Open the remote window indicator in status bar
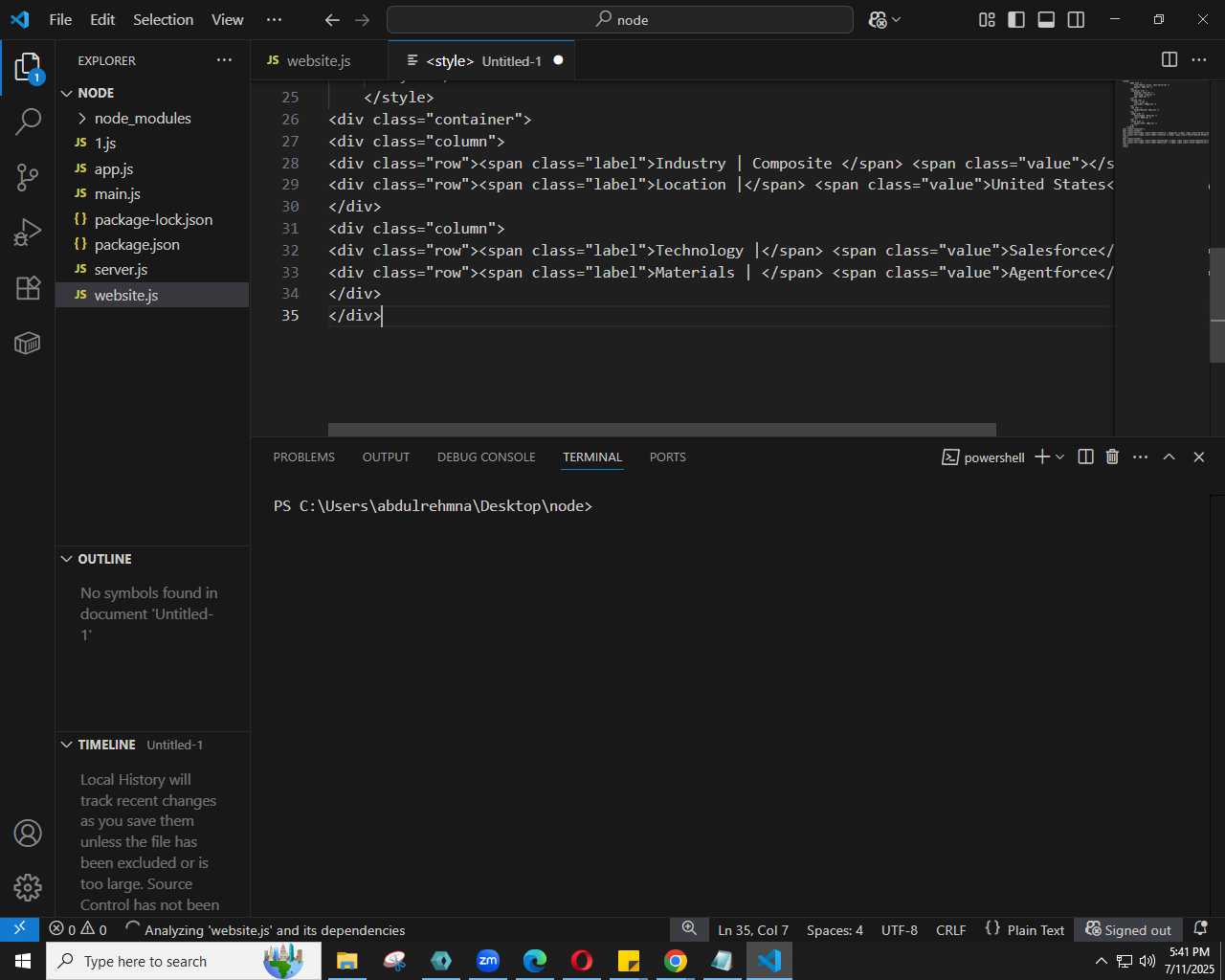The image size is (1225, 980). 19,929
